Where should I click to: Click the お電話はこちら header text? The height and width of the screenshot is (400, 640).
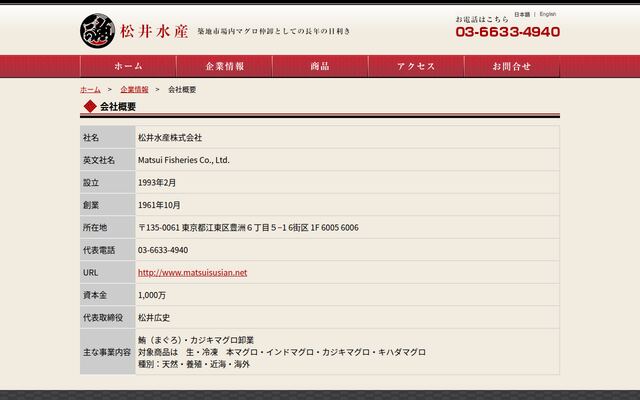pyautogui.click(x=482, y=19)
